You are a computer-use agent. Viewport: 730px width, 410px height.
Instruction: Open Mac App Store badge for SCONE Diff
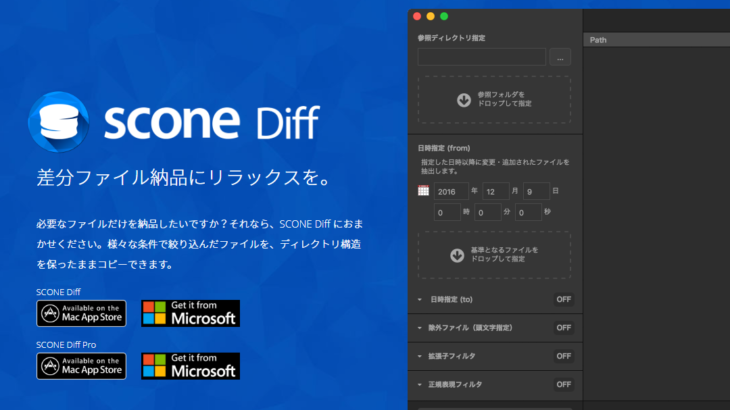pyautogui.click(x=82, y=313)
